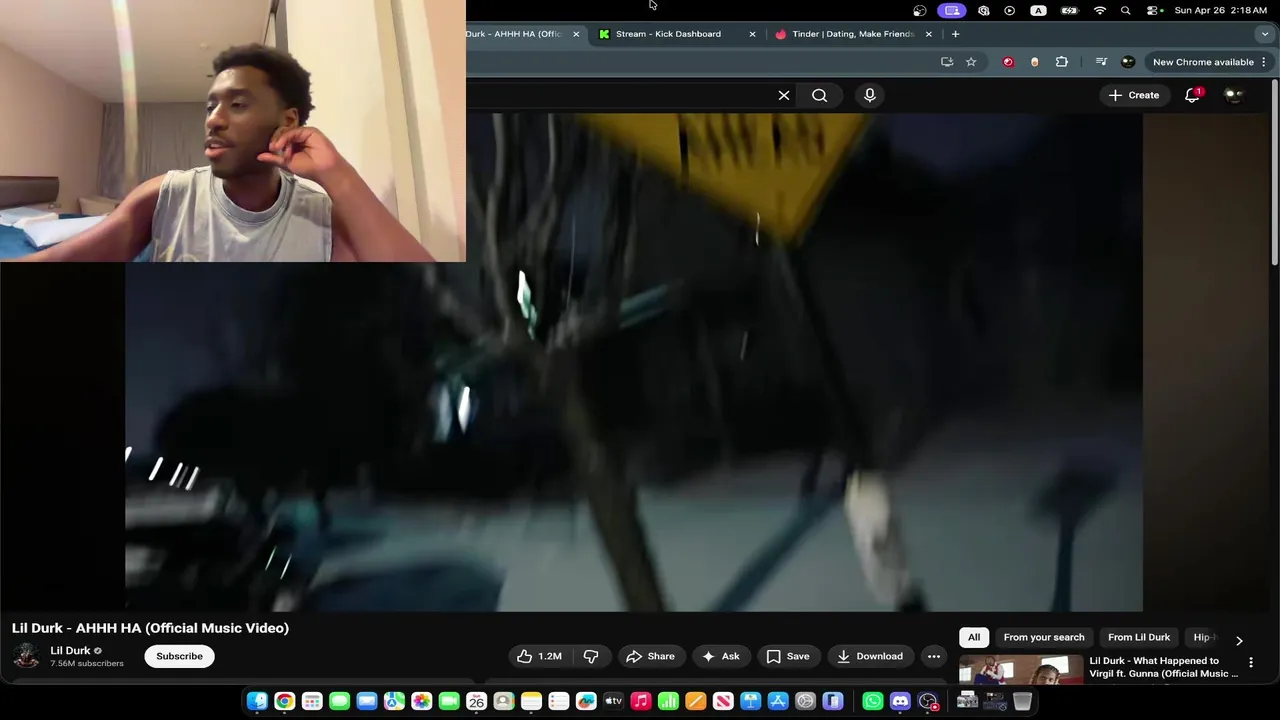Click the 7.56M subscribers text
This screenshot has height=720, width=1280.
click(x=87, y=663)
